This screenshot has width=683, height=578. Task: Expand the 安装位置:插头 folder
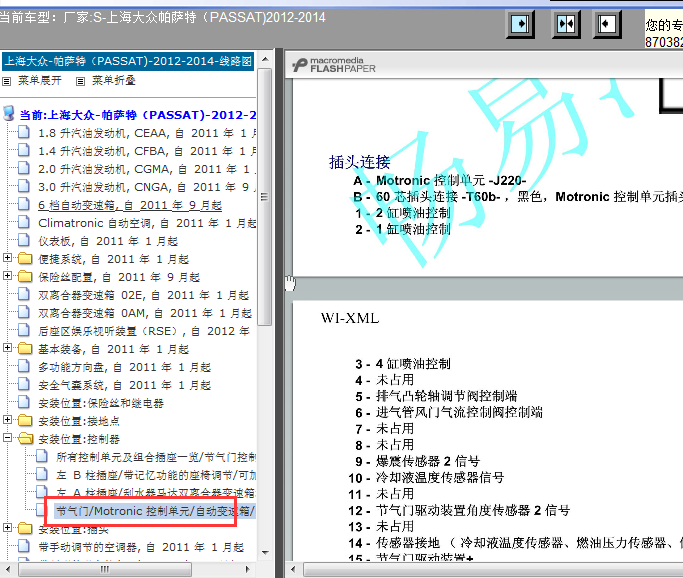coord(7,527)
